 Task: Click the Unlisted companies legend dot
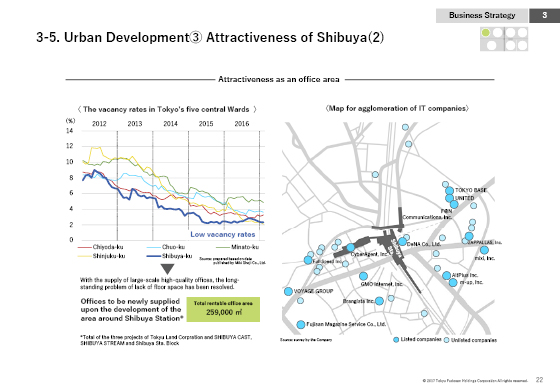446,340
